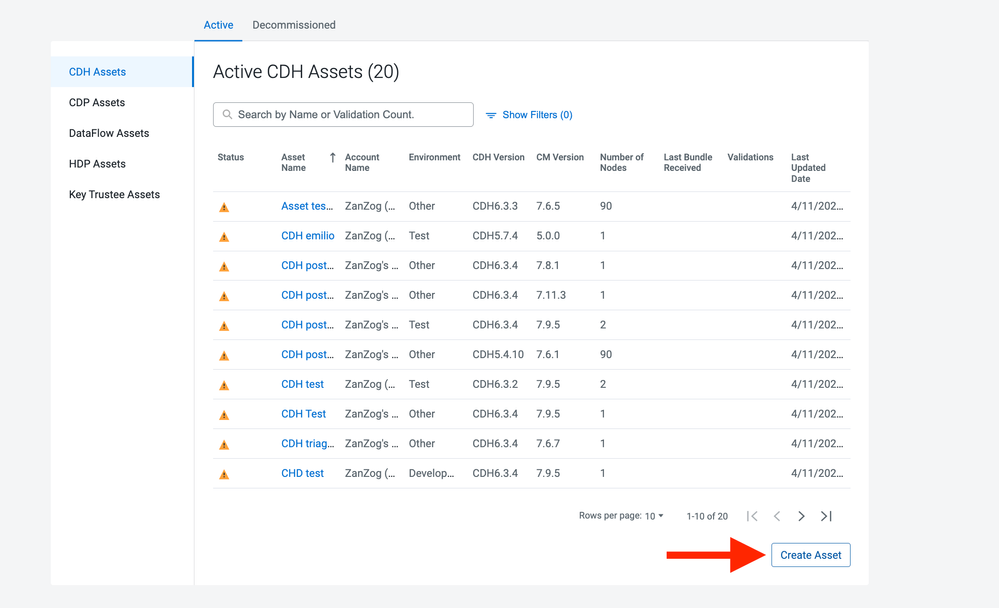Screen dimensions: 999x608
Task: Click the CM Version column header
Action: pos(560,157)
